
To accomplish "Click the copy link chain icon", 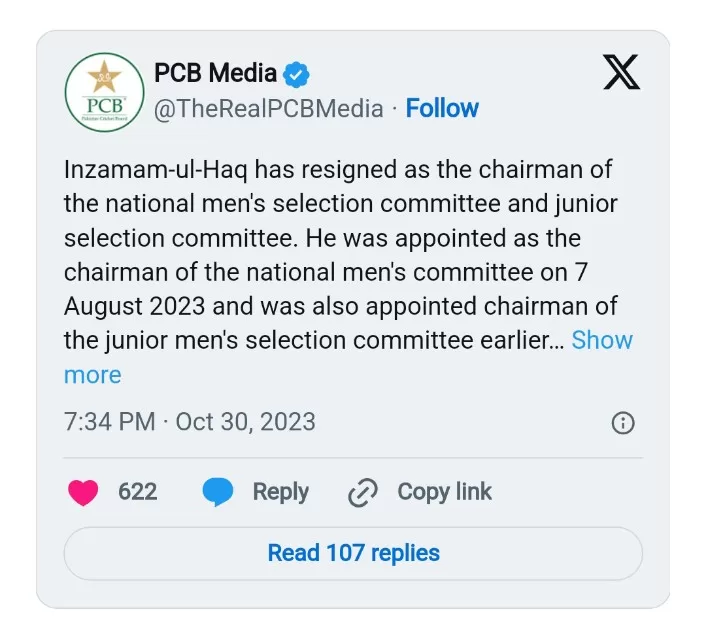I will (x=362, y=492).
